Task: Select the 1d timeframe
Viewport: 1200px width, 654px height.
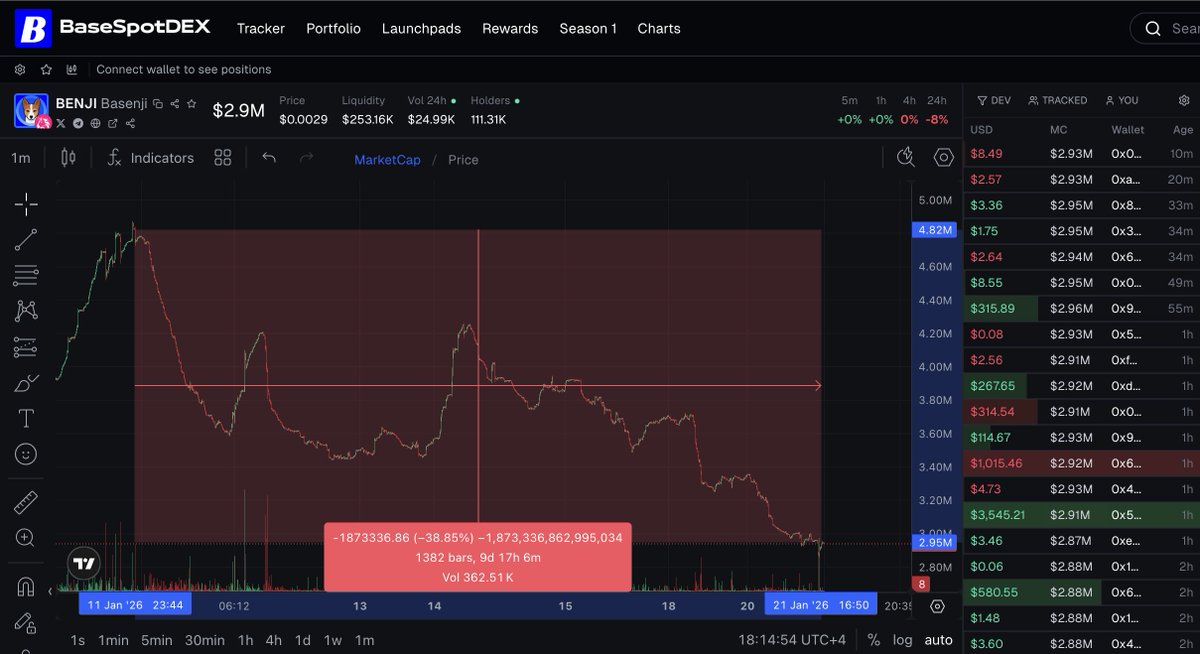Action: [302, 640]
